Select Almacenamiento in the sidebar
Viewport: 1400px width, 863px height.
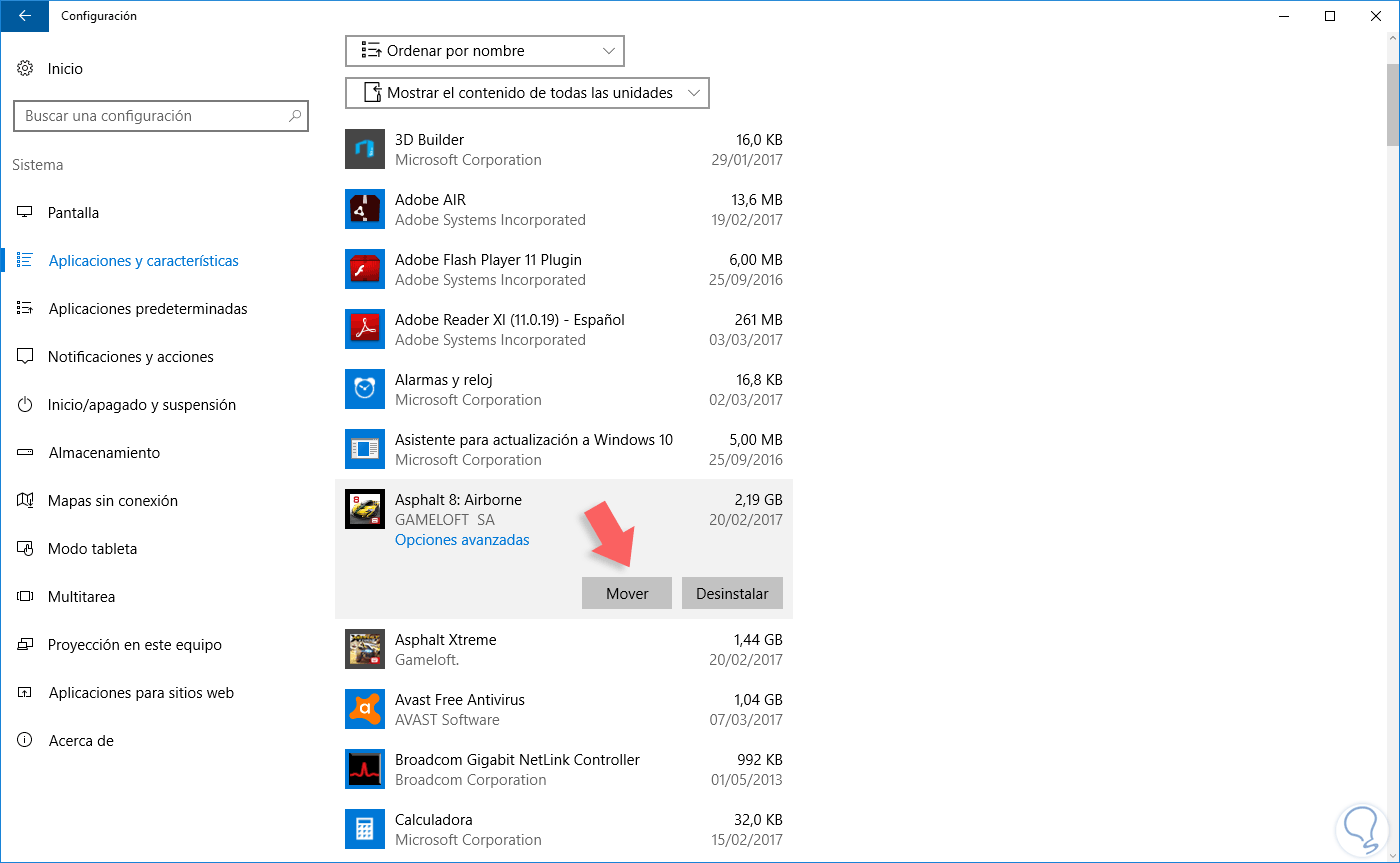tap(104, 453)
